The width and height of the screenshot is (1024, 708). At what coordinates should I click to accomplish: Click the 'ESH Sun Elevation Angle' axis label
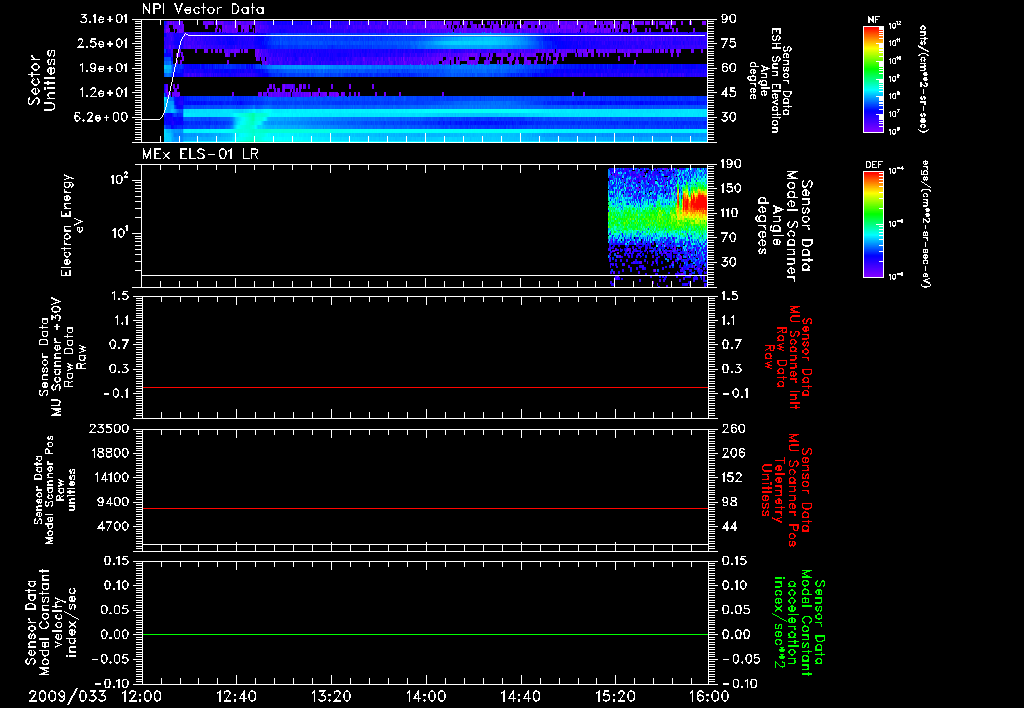point(769,80)
